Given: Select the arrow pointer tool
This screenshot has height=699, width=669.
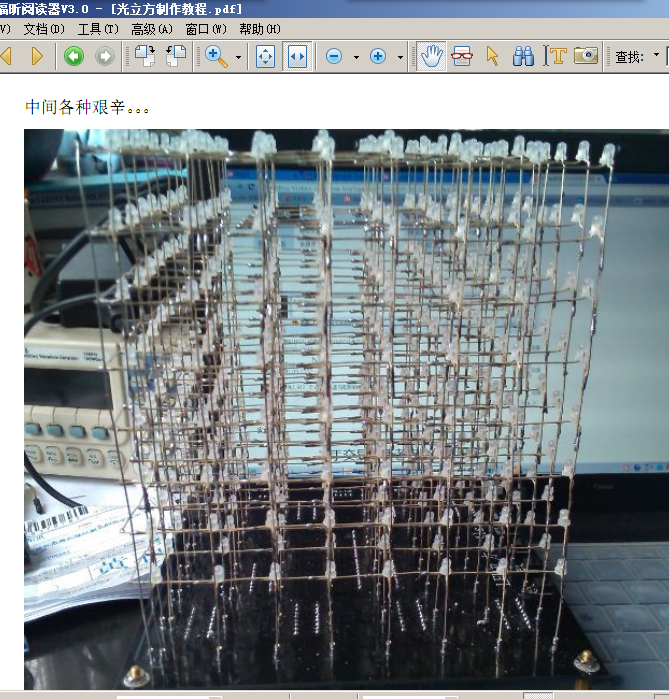Looking at the screenshot, I should point(492,57).
